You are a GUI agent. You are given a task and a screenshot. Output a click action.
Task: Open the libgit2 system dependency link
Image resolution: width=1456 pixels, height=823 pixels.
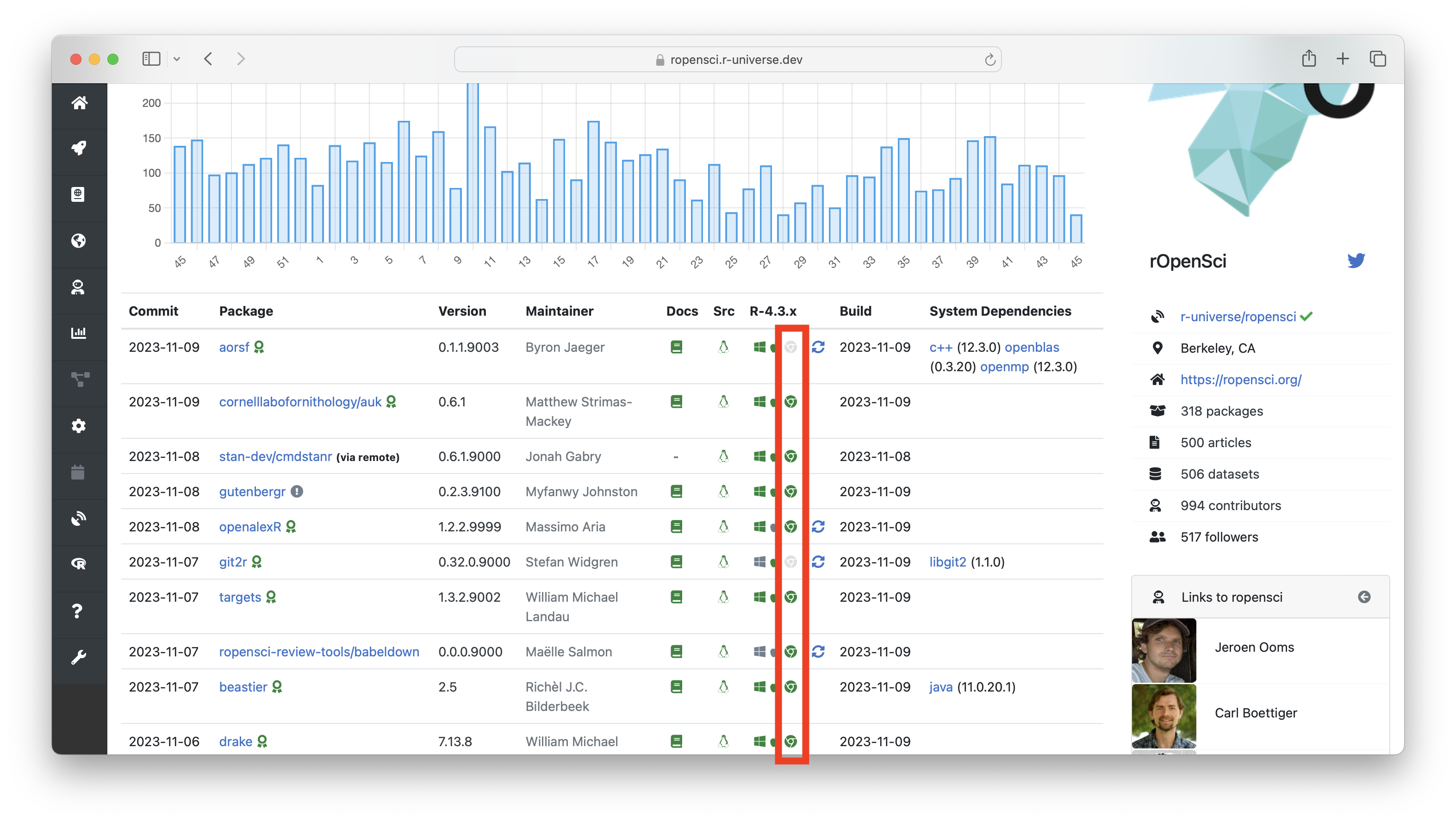coord(947,562)
